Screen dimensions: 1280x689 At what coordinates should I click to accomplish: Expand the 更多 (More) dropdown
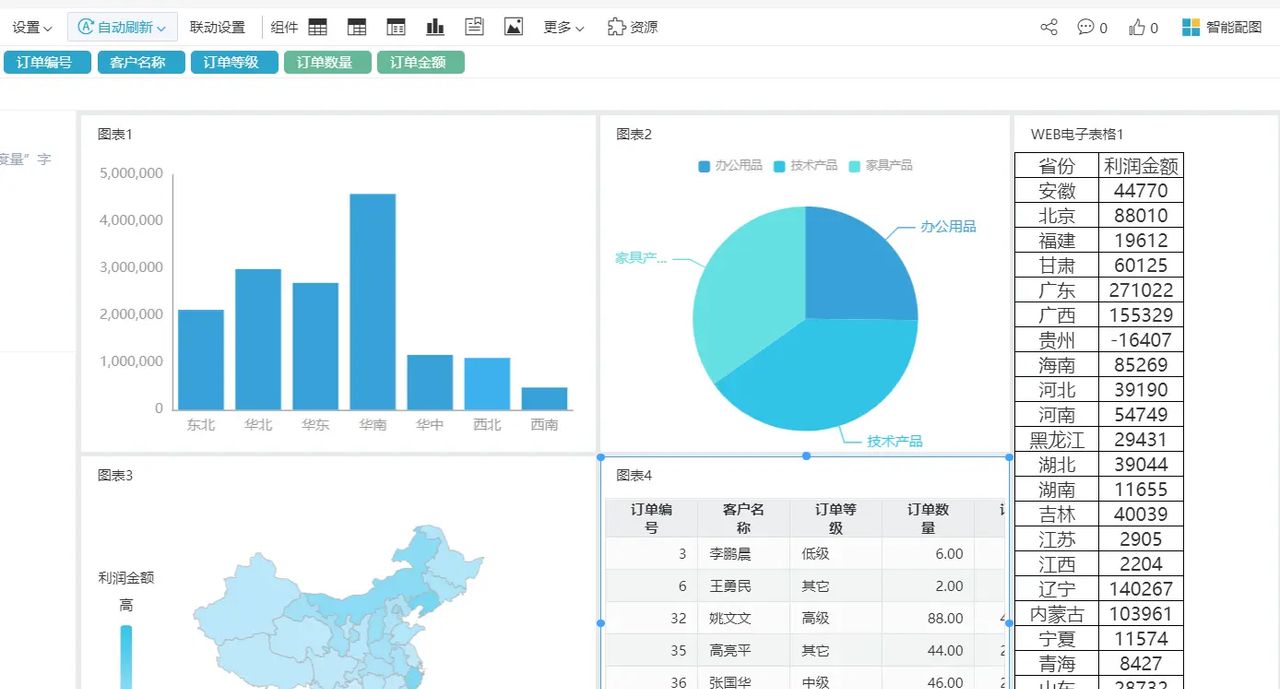pyautogui.click(x=559, y=27)
